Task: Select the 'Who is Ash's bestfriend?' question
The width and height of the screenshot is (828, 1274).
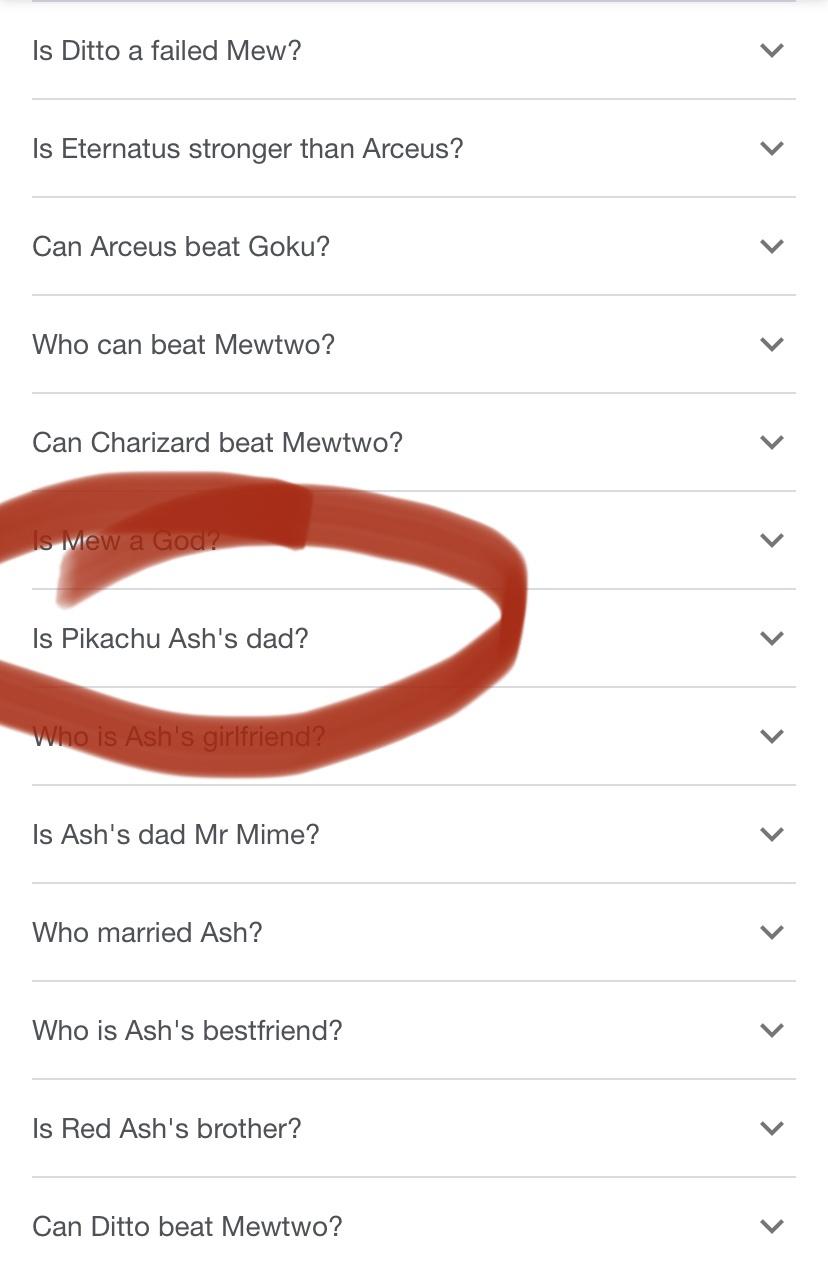Action: click(x=187, y=1030)
